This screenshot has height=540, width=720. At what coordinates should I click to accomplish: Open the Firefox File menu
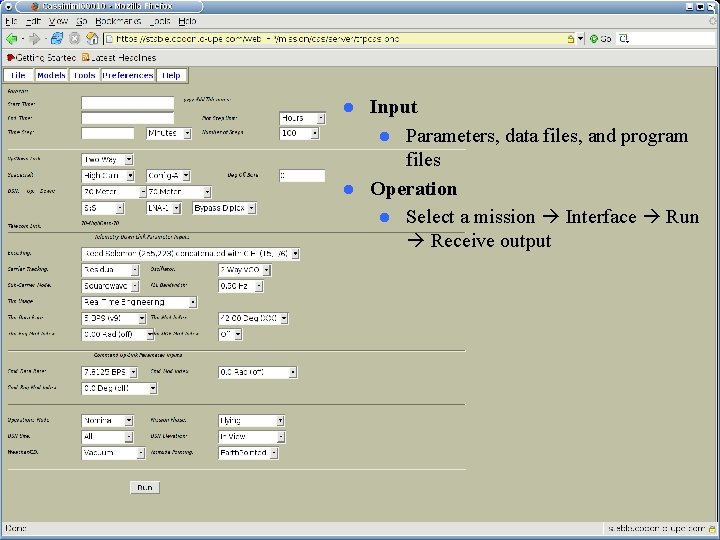point(11,21)
